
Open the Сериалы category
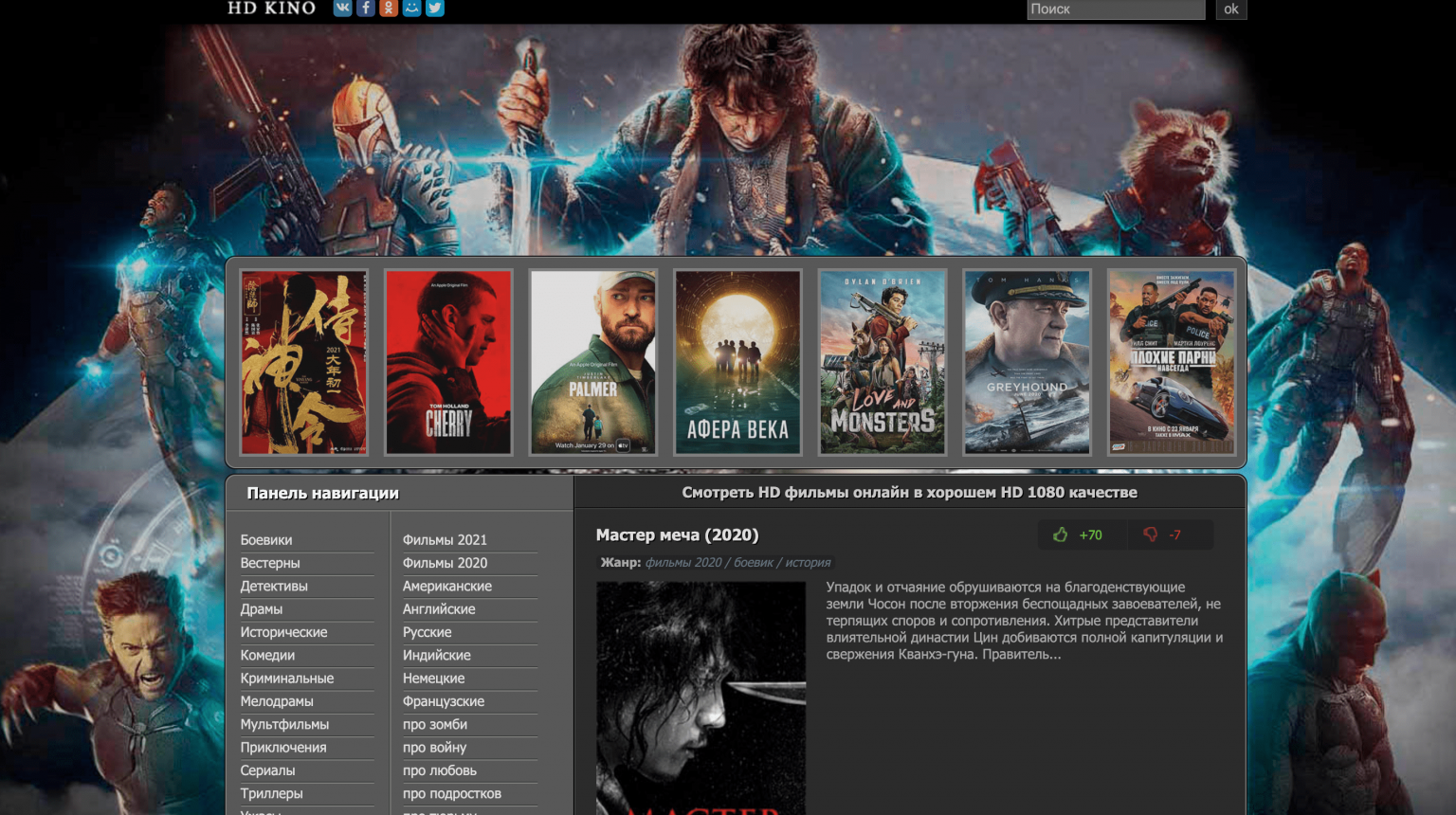(267, 770)
